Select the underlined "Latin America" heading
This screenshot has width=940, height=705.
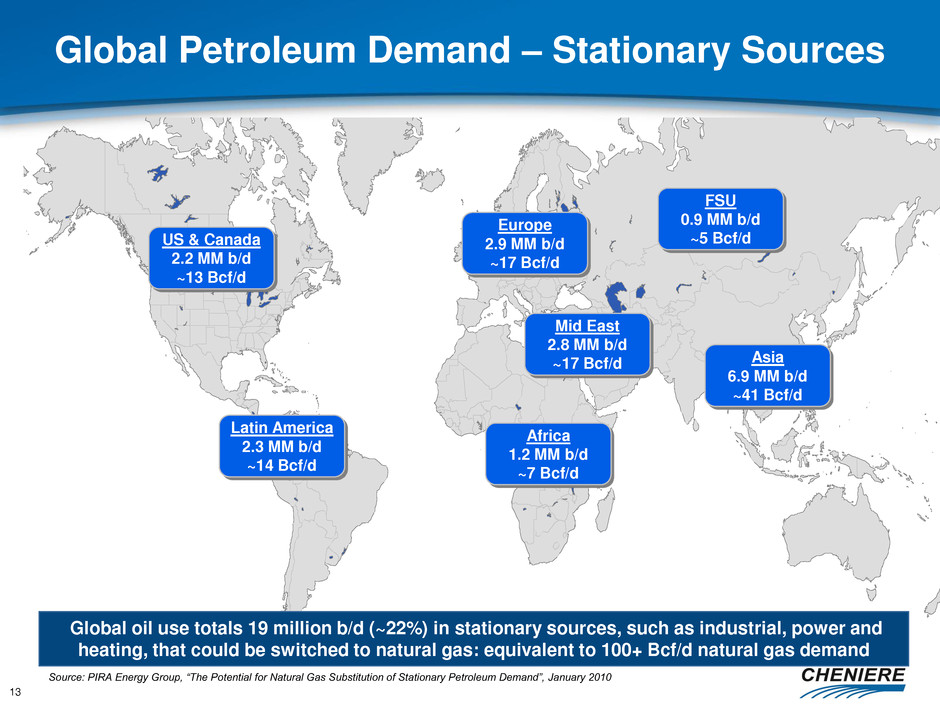(282, 427)
